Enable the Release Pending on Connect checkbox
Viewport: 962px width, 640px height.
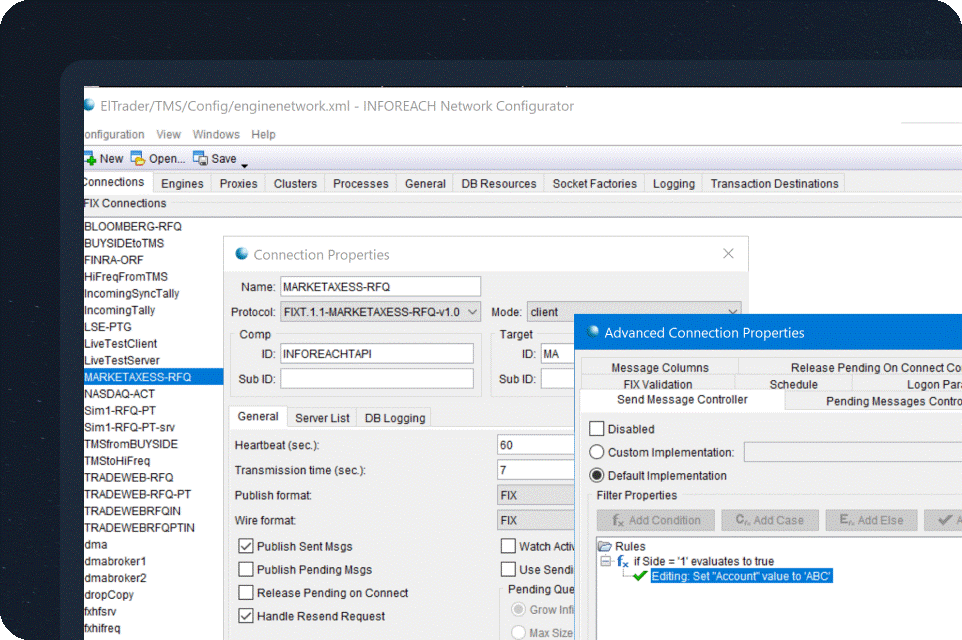tap(246, 592)
